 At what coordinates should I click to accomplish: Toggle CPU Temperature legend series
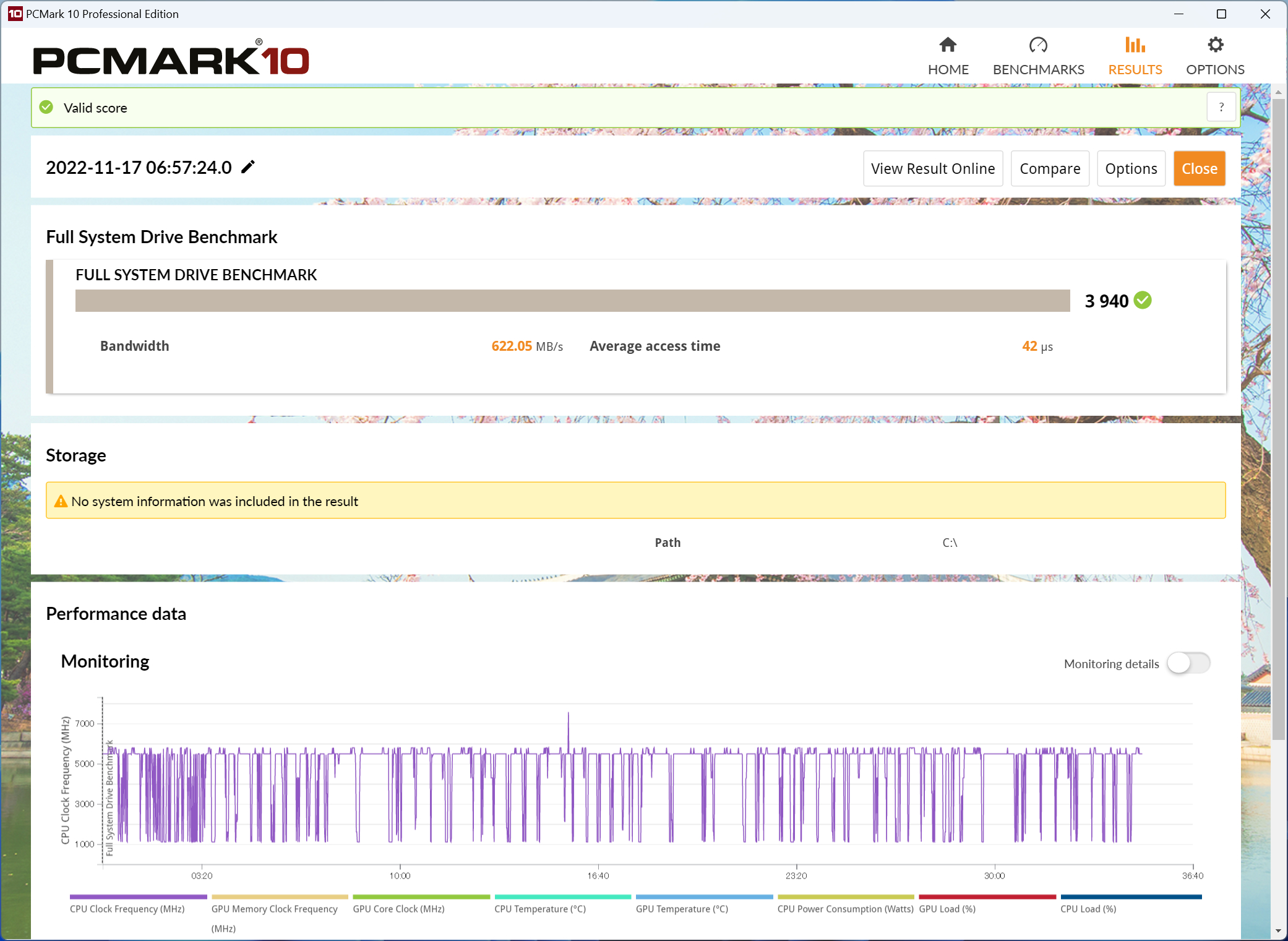coord(540,908)
